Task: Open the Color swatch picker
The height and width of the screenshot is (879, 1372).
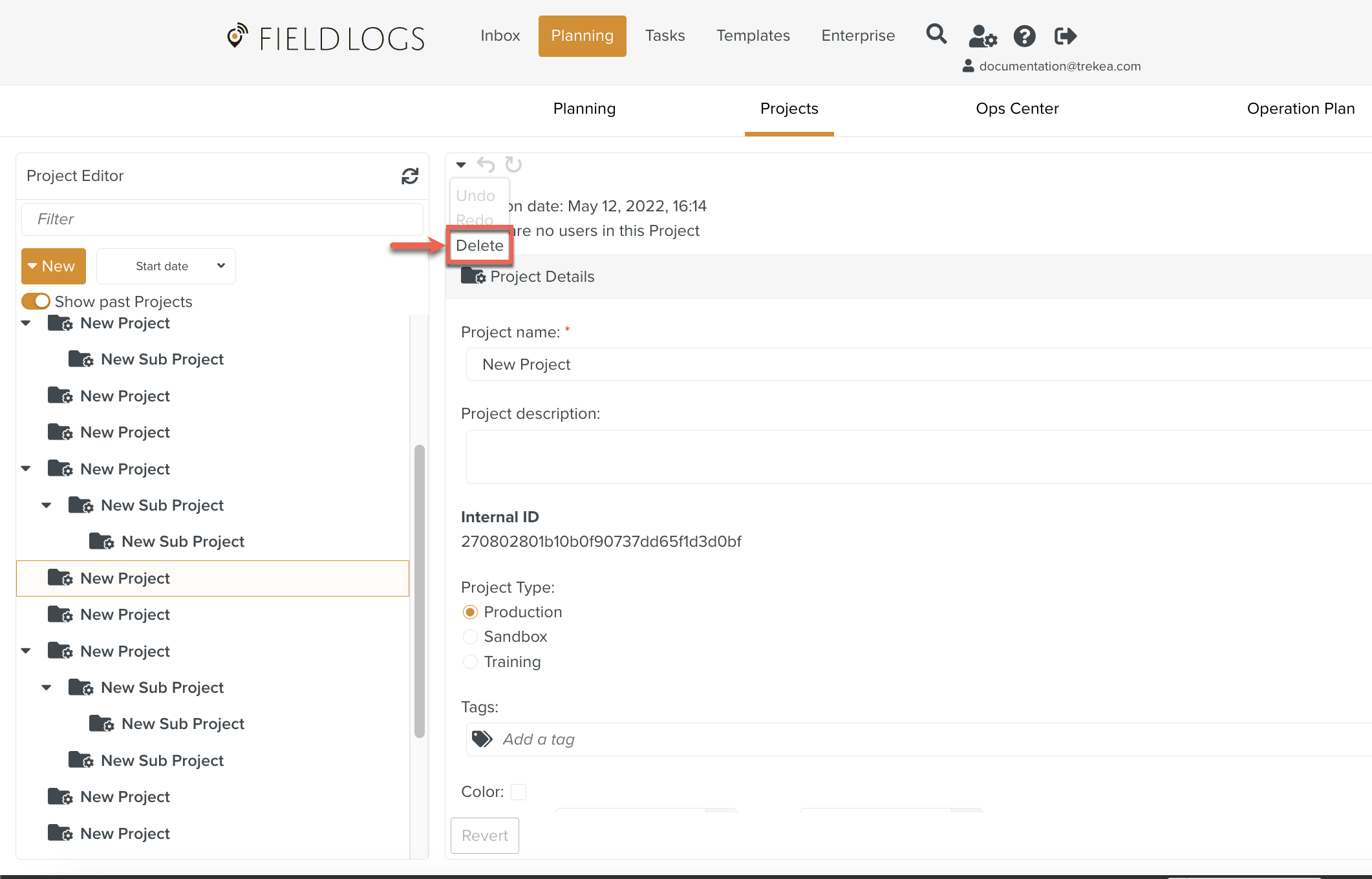Action: 519,792
